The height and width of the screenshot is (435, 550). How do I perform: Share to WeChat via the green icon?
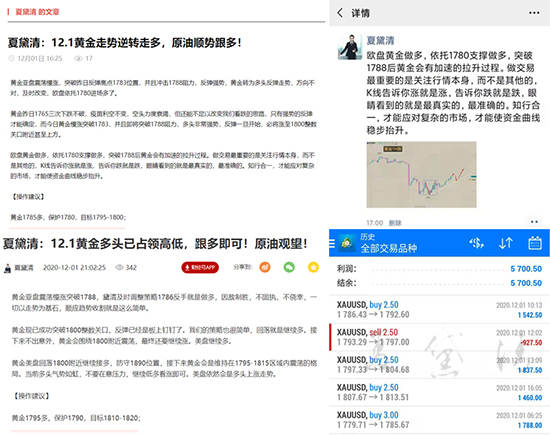(x=289, y=267)
